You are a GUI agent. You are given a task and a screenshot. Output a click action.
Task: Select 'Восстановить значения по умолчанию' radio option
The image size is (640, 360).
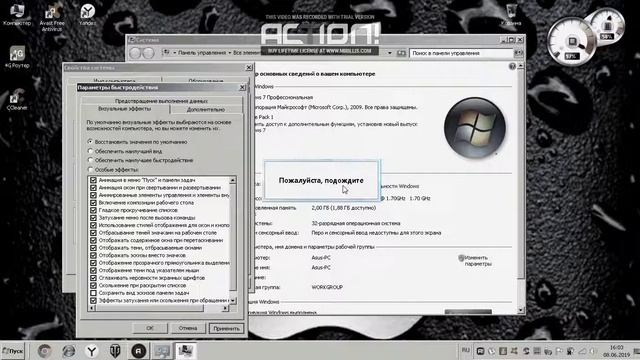pyautogui.click(x=90, y=142)
